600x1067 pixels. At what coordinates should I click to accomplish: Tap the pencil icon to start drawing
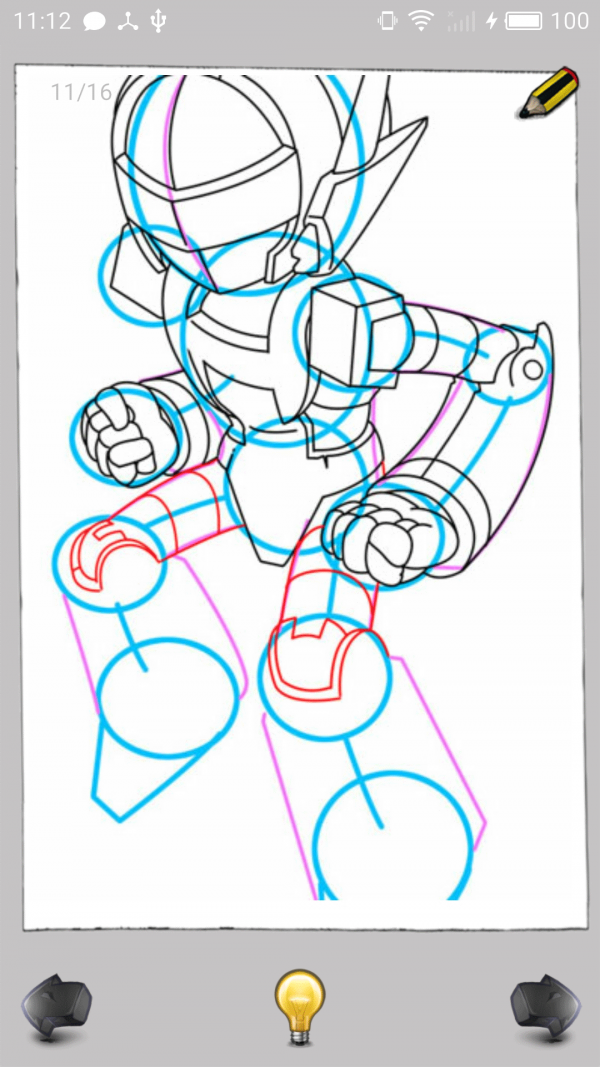549,93
